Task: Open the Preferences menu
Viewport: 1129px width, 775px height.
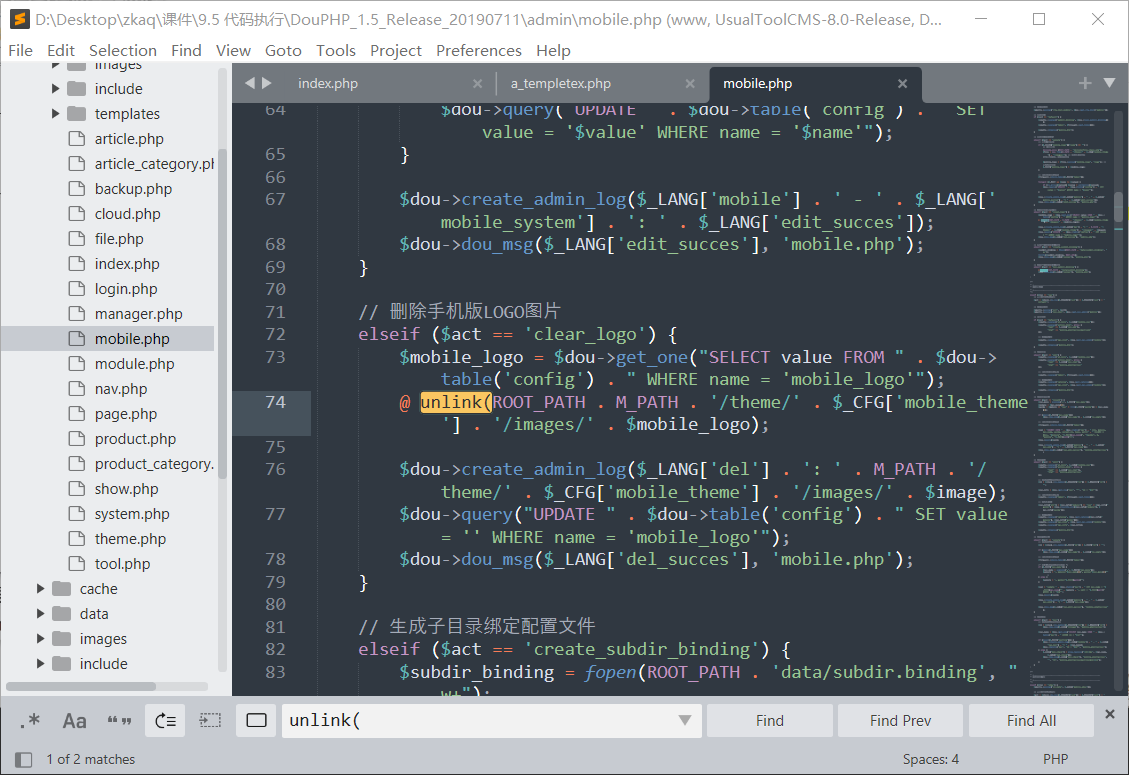Action: pos(478,50)
